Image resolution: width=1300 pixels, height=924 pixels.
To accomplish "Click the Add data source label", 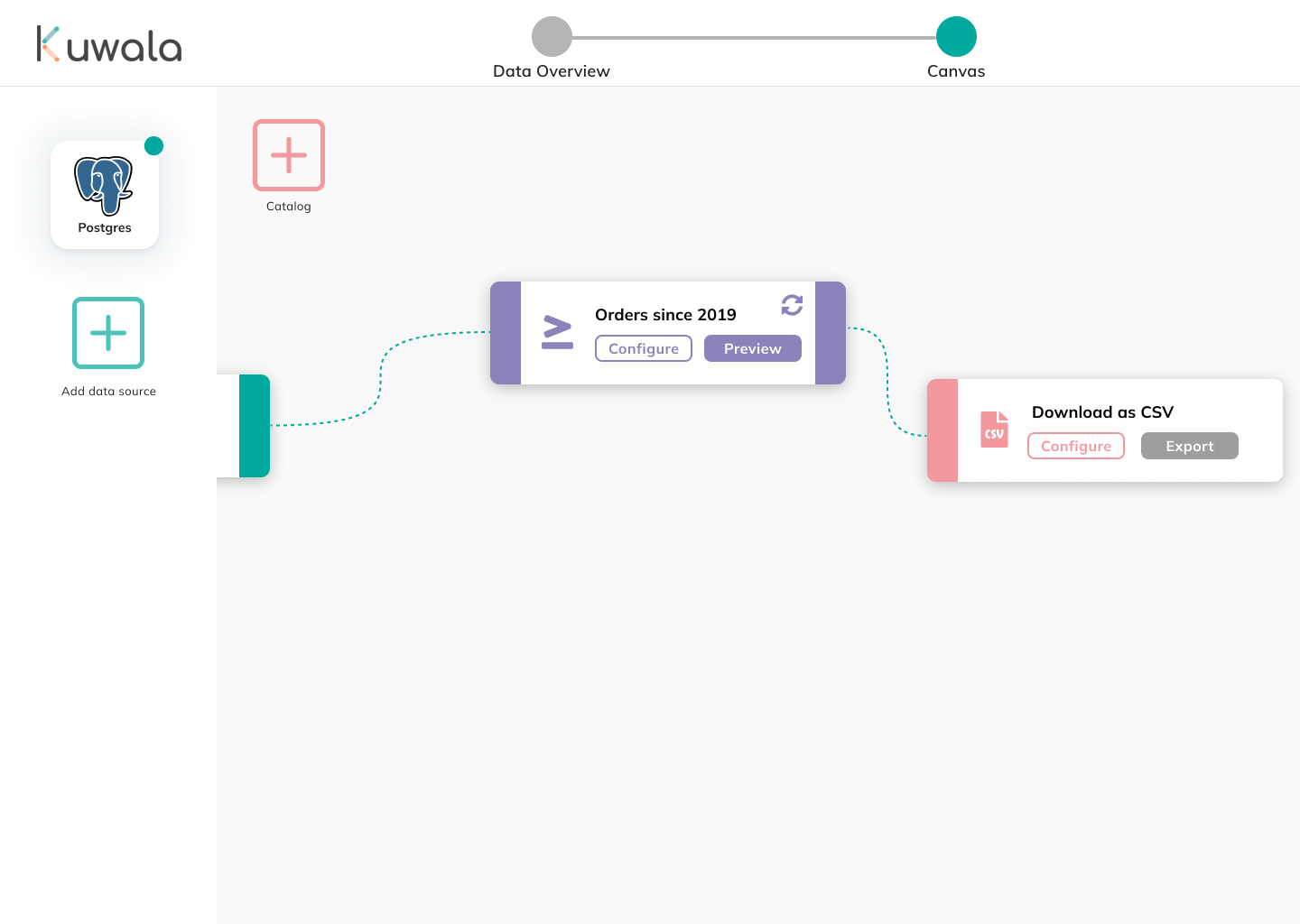I will [x=108, y=392].
